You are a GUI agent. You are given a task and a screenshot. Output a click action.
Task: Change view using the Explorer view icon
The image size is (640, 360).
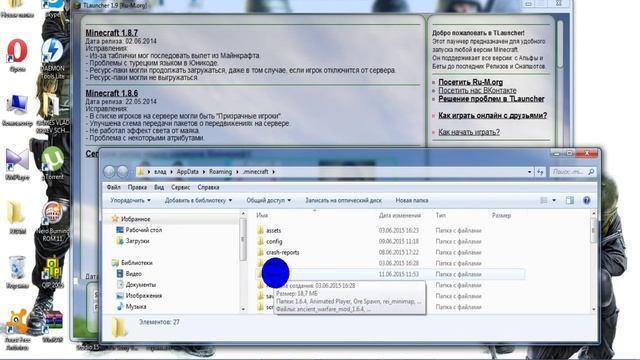[544, 200]
